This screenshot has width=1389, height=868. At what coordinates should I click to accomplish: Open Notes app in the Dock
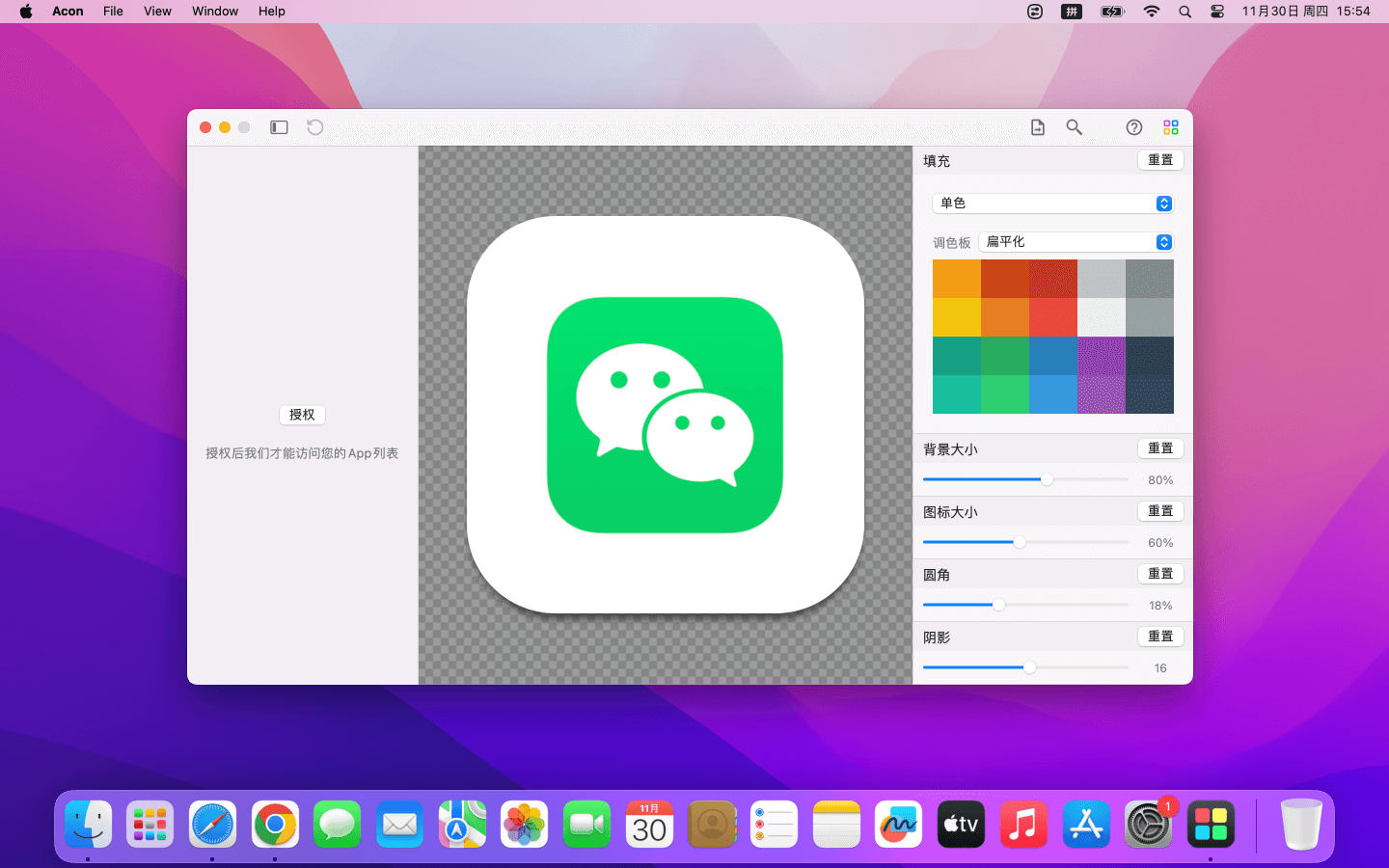pyautogui.click(x=836, y=825)
